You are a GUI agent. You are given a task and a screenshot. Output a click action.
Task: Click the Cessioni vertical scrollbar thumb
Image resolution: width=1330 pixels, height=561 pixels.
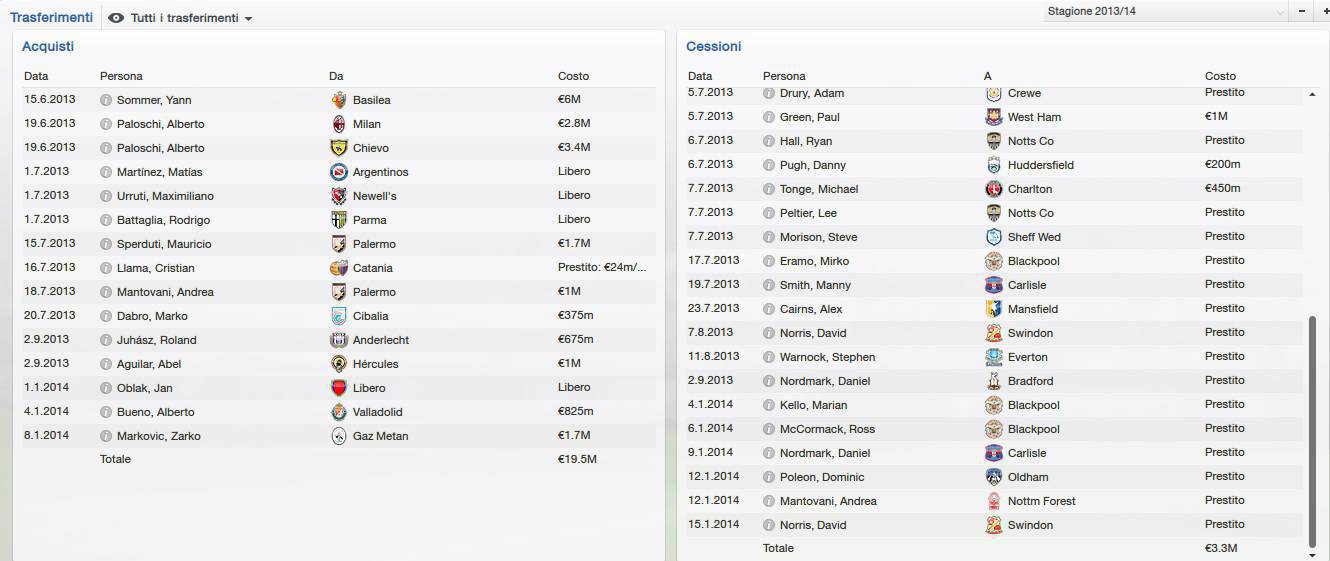tap(1312, 430)
